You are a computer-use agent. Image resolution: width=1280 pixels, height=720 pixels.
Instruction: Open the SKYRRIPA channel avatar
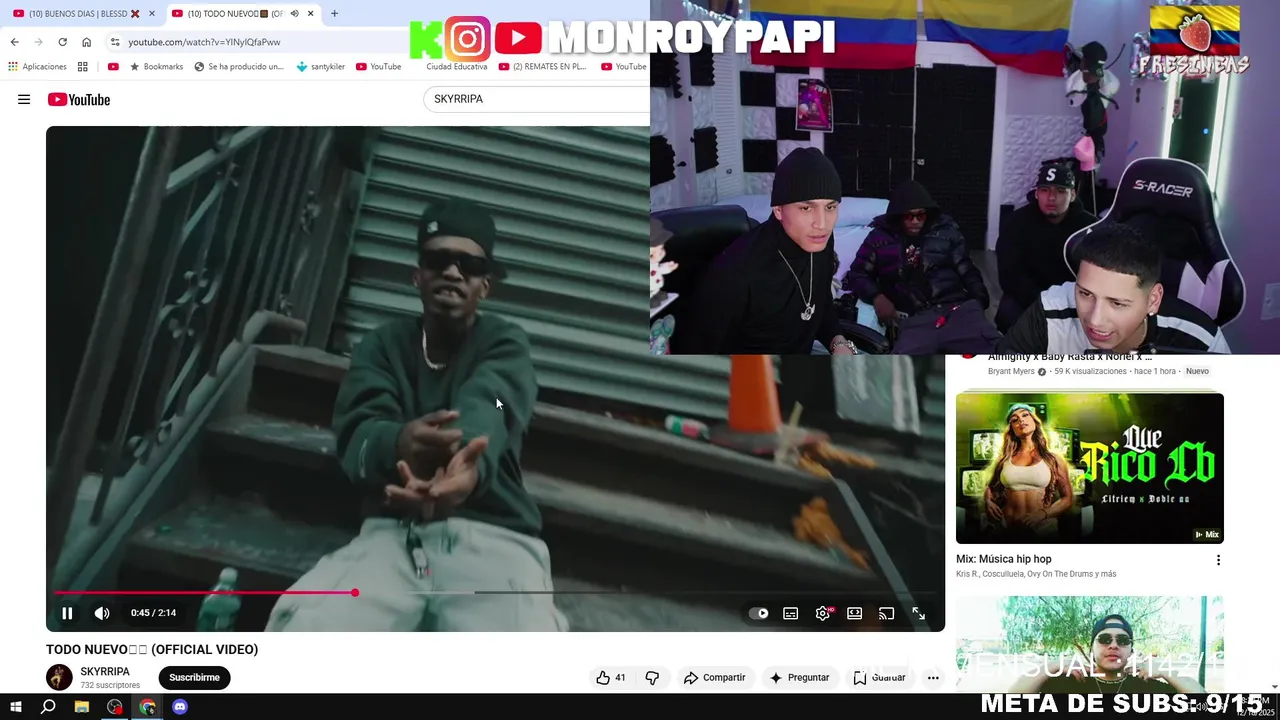pos(60,677)
